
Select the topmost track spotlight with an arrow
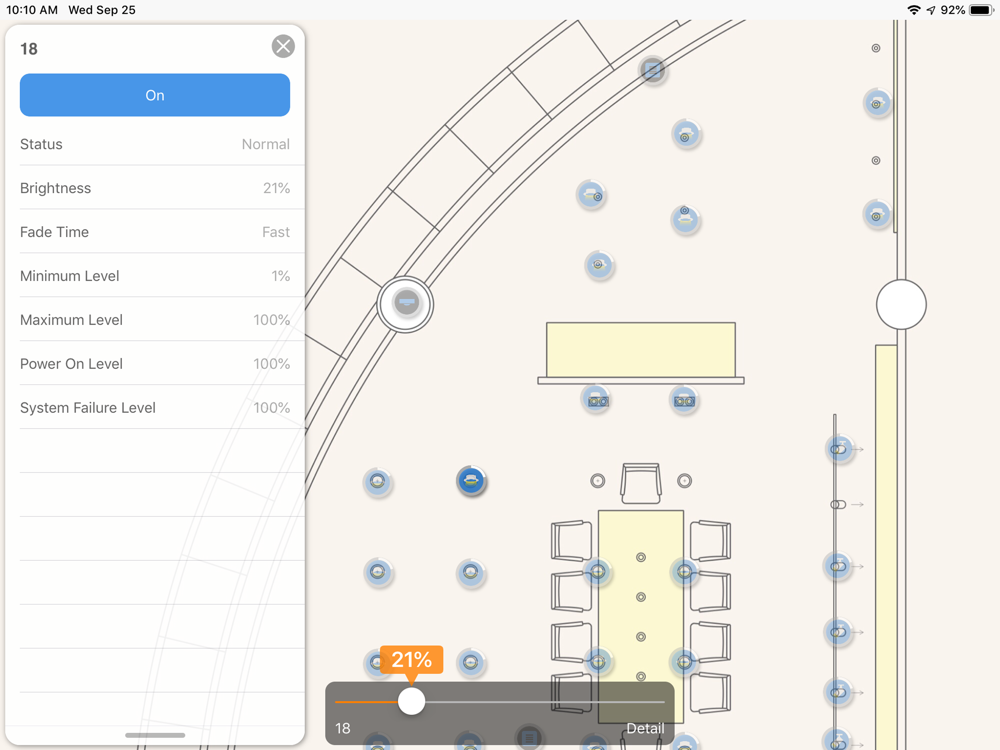coord(839,449)
